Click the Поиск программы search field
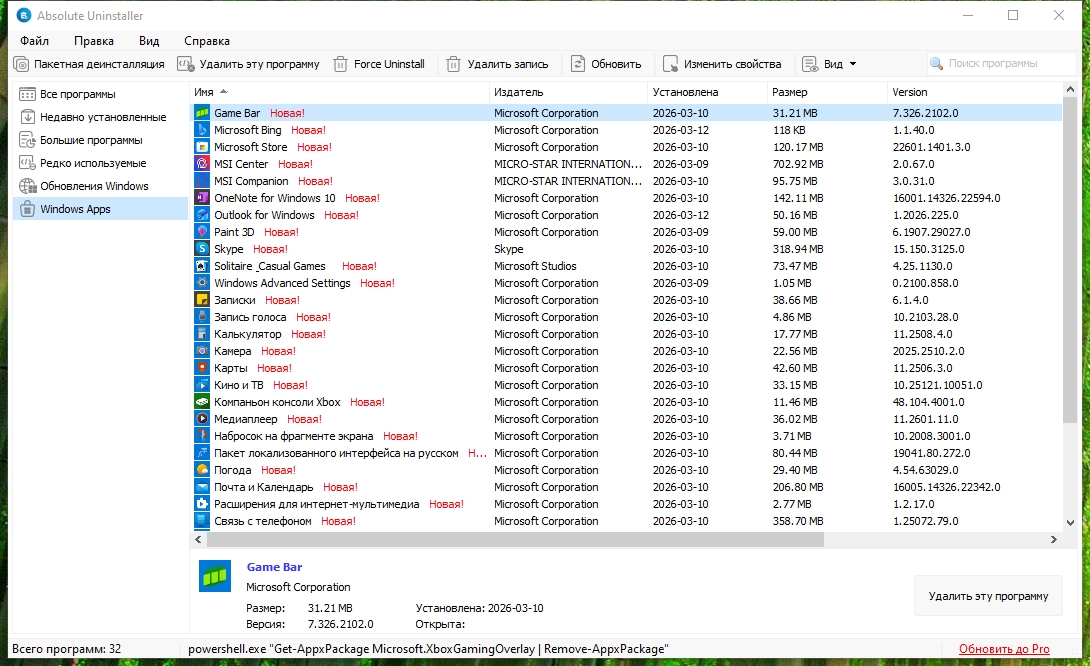Viewport: 1090px width, 666px height. (1001, 63)
